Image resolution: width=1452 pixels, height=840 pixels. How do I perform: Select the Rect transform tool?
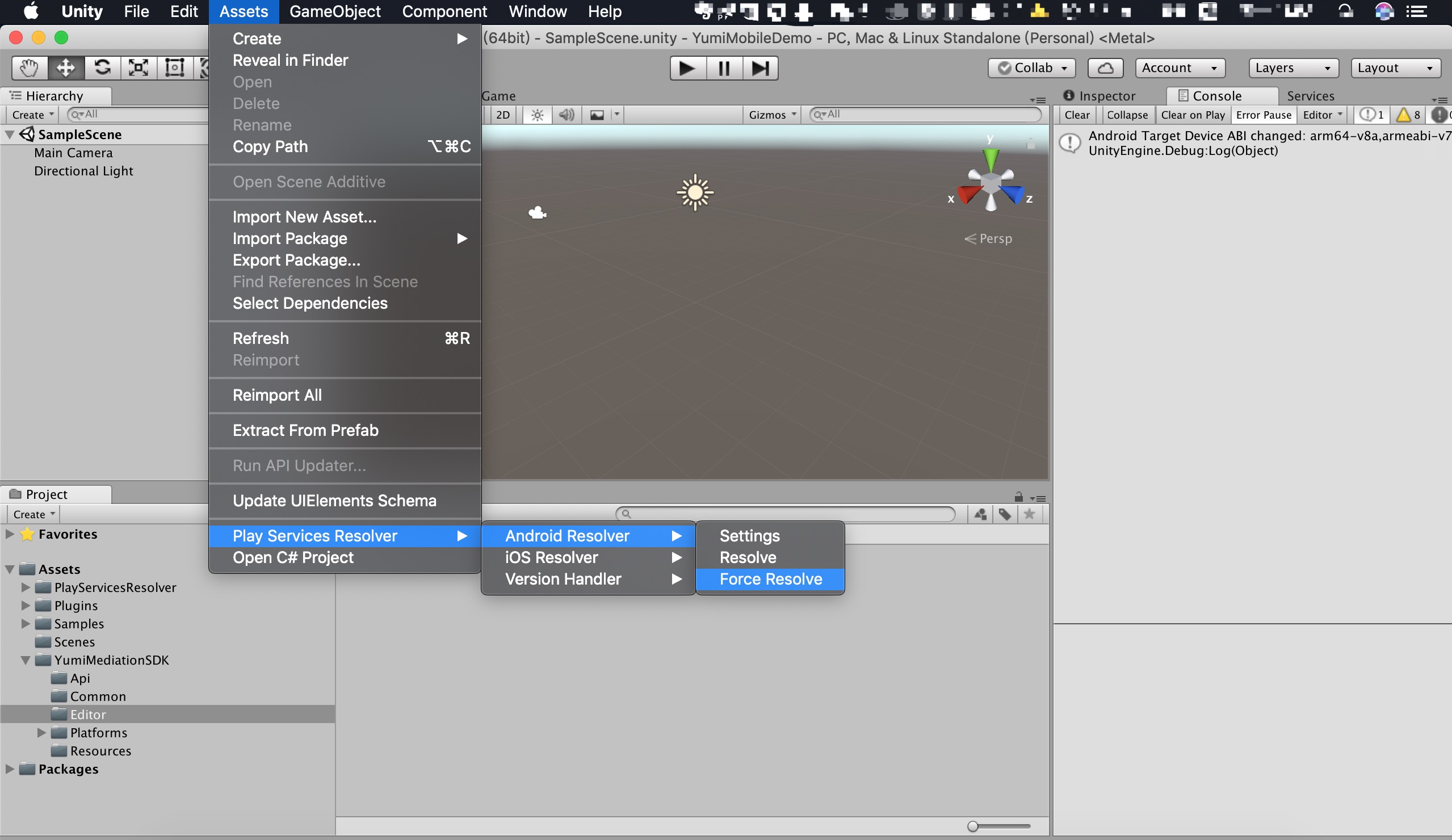pyautogui.click(x=175, y=68)
